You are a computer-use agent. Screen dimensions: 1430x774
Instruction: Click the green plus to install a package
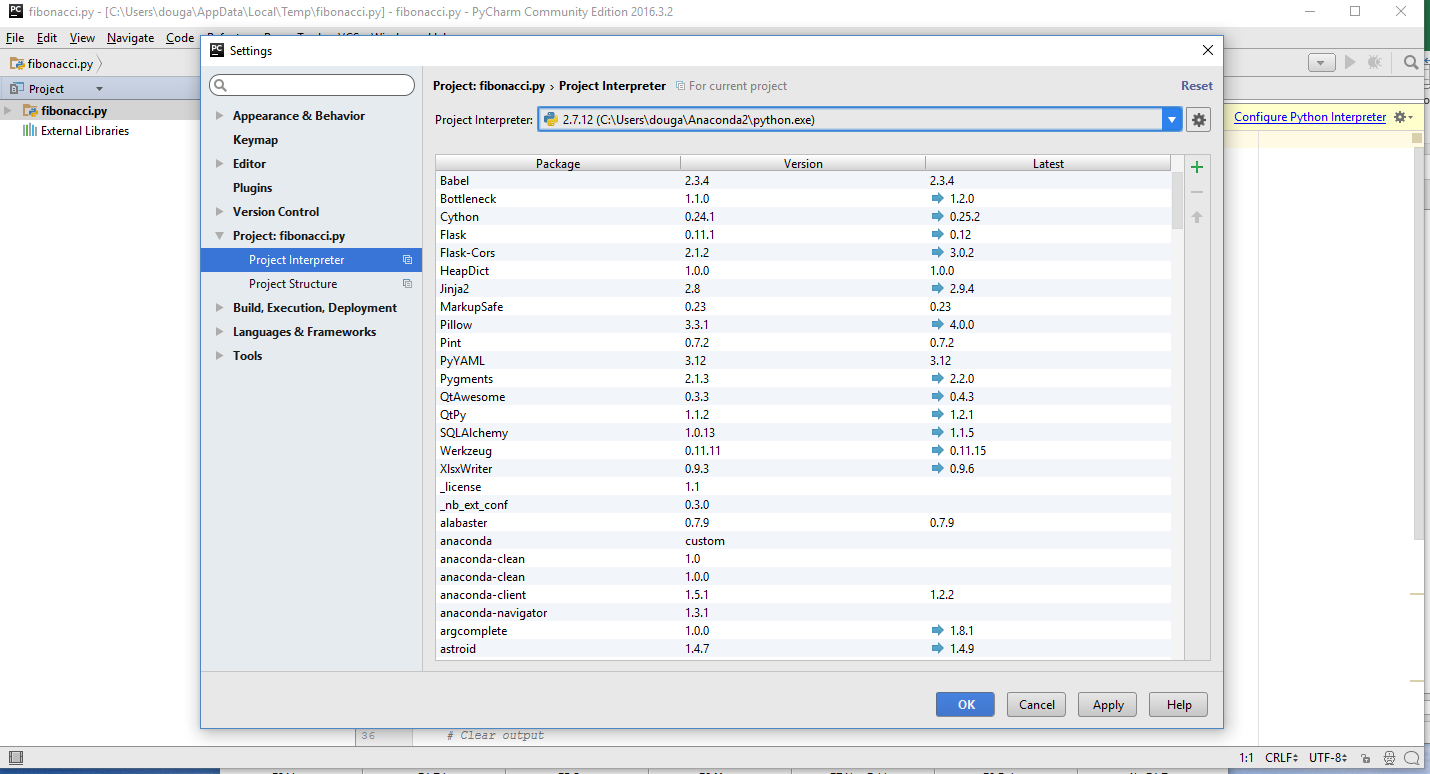[x=1196, y=167]
